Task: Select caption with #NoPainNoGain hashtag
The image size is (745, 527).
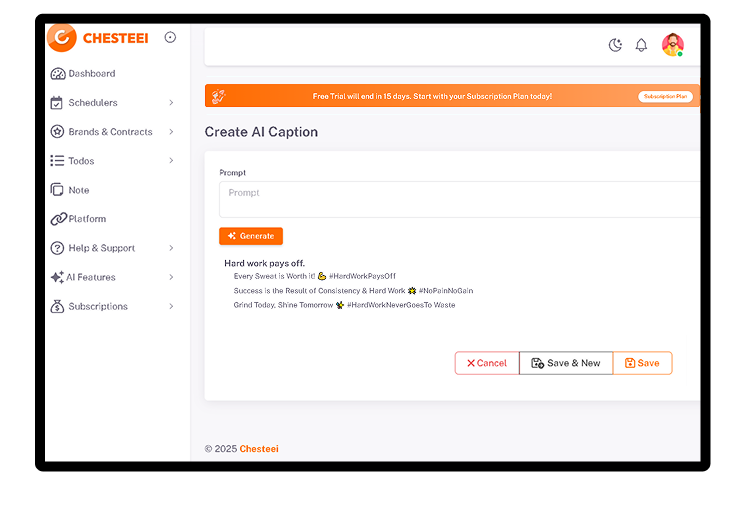Action: click(x=353, y=291)
